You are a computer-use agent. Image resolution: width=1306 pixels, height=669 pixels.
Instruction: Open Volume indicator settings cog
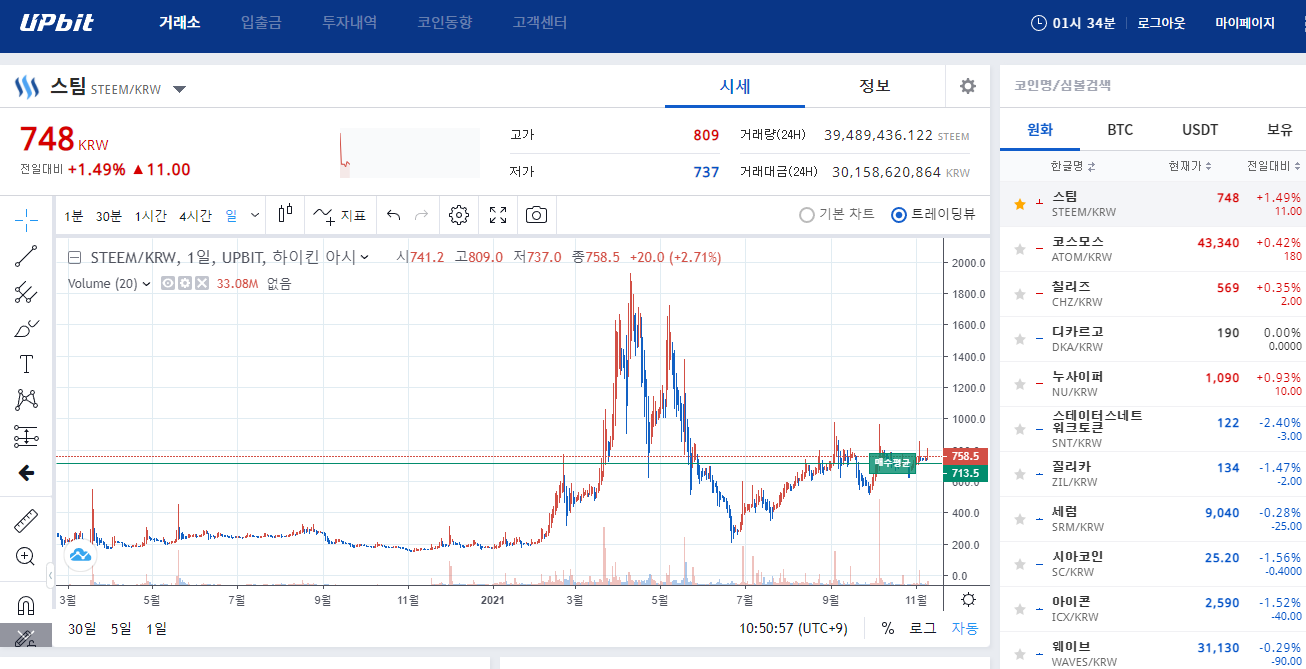click(185, 284)
